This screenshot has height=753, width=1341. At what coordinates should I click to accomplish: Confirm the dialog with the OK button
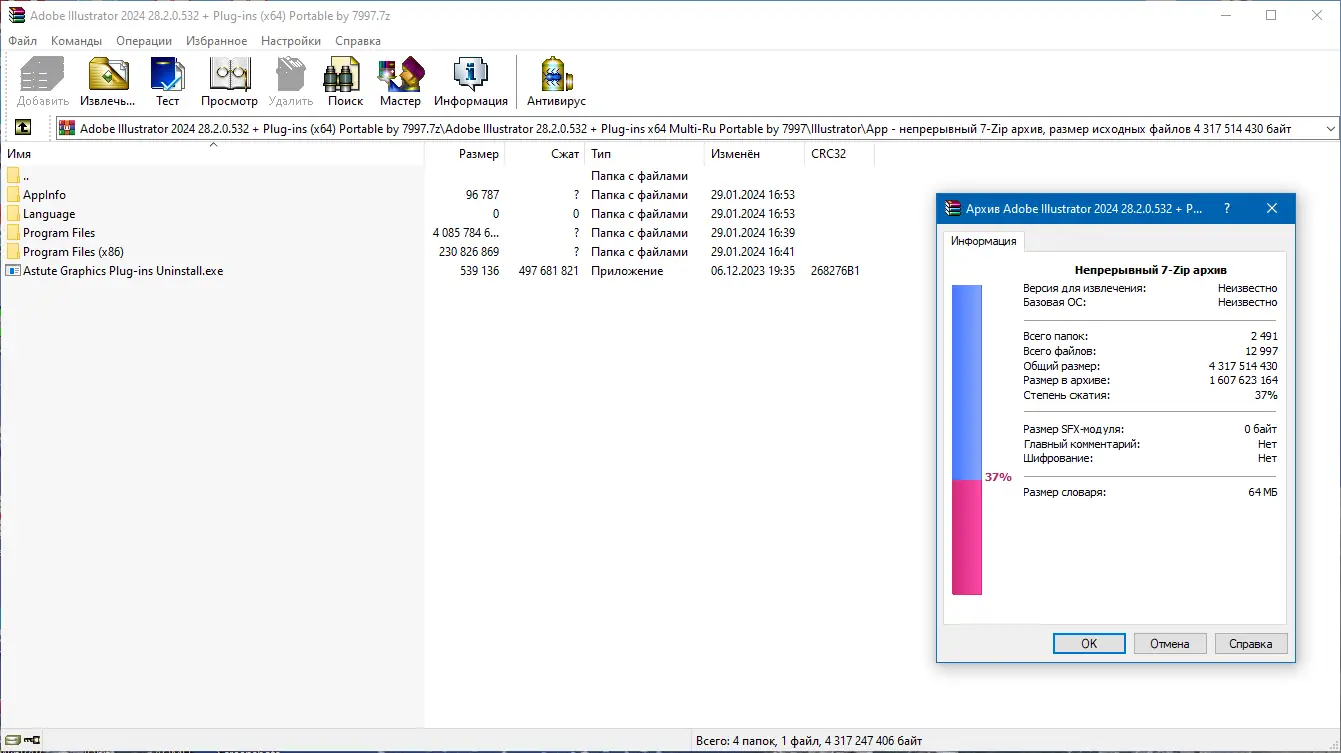[x=1089, y=644]
